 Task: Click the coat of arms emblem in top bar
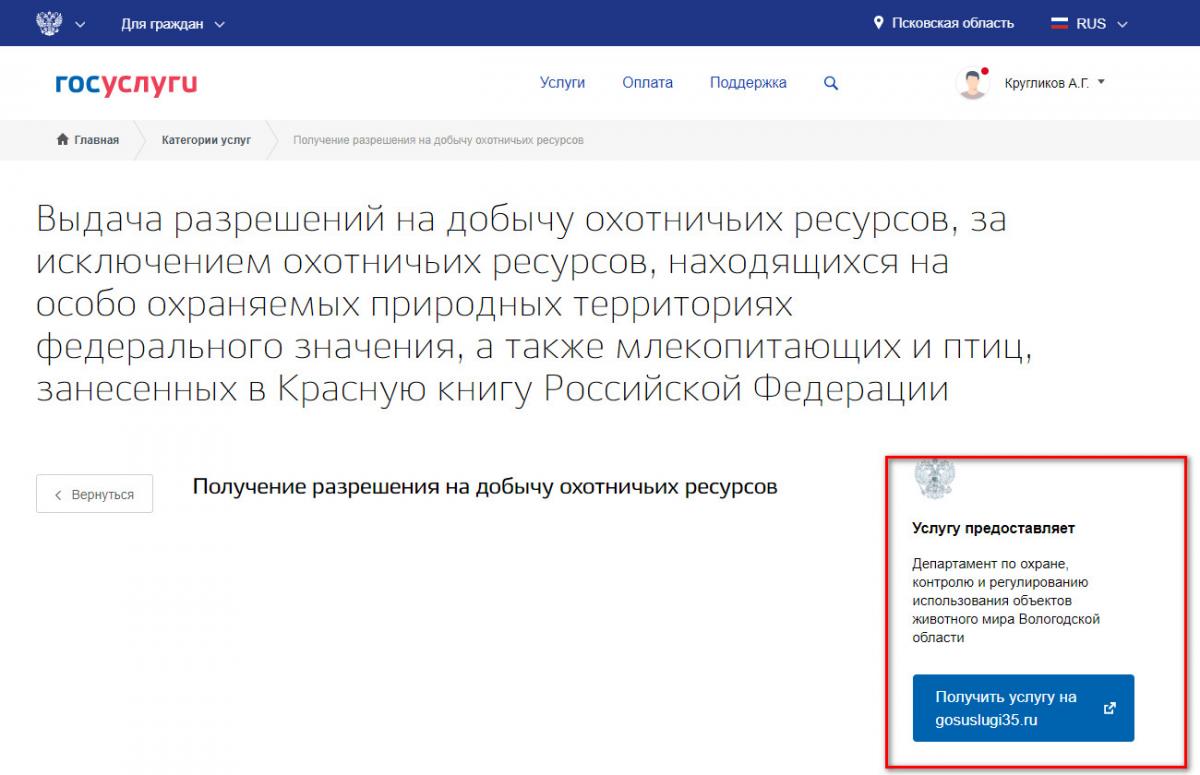click(48, 23)
